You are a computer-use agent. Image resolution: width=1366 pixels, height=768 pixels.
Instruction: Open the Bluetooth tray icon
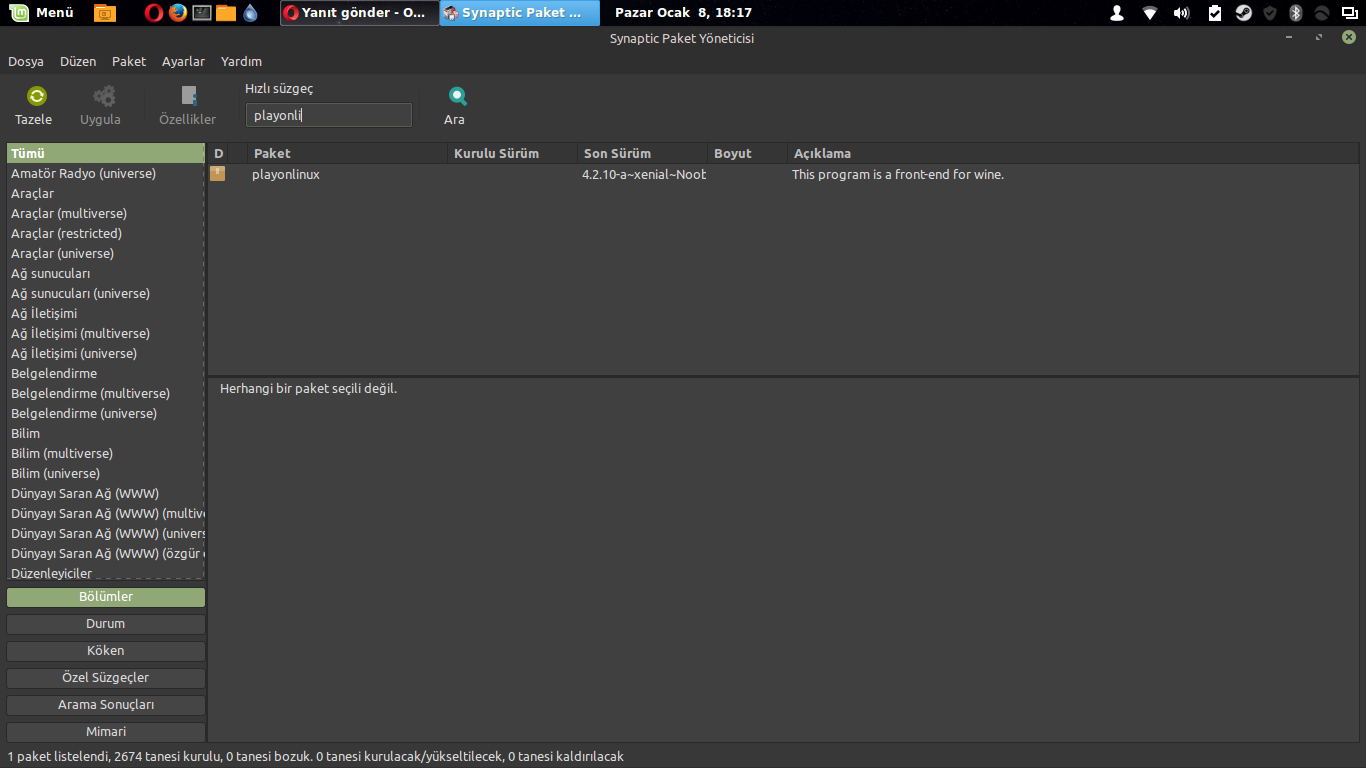tap(1296, 13)
